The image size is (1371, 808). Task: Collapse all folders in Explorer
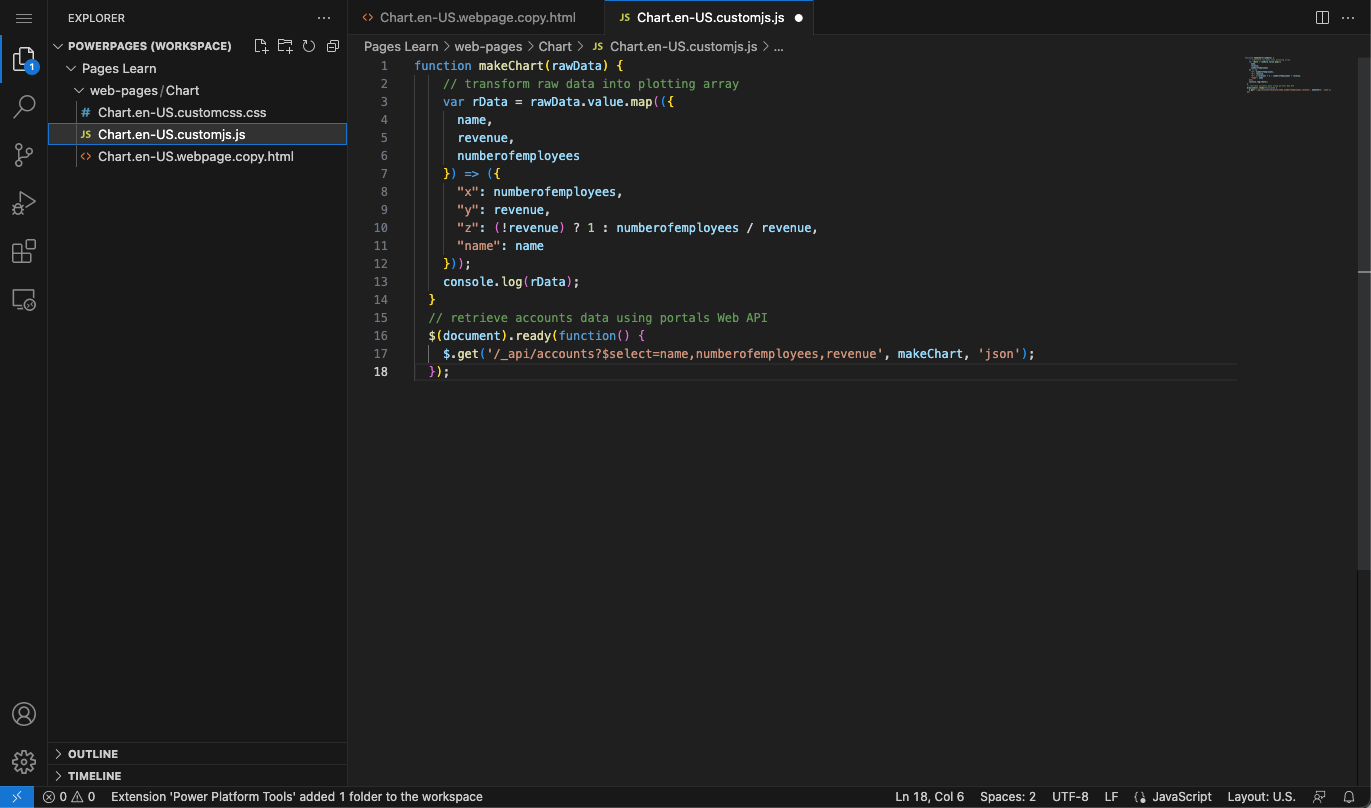[333, 46]
